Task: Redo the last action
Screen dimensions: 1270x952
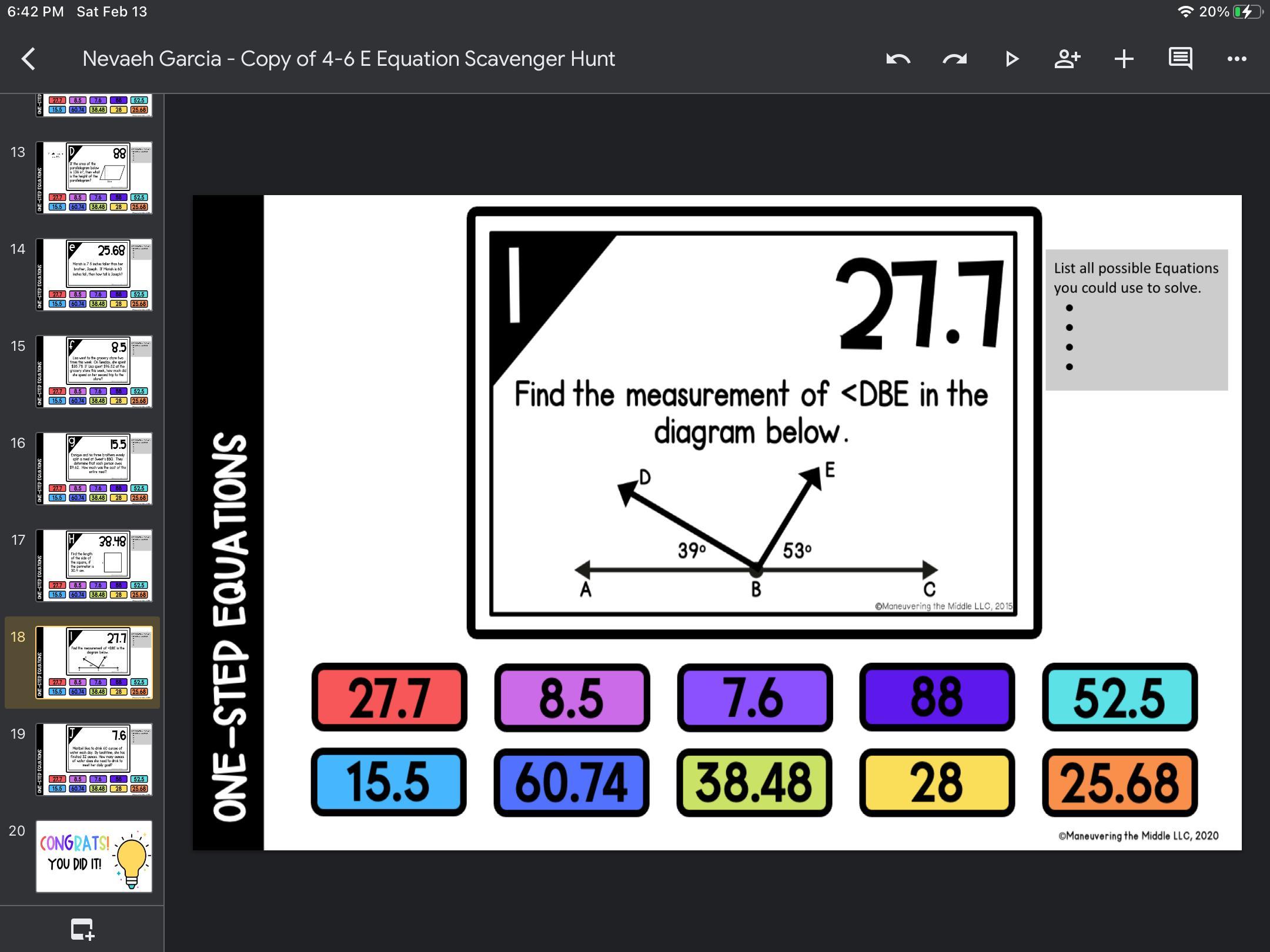Action: click(x=954, y=59)
